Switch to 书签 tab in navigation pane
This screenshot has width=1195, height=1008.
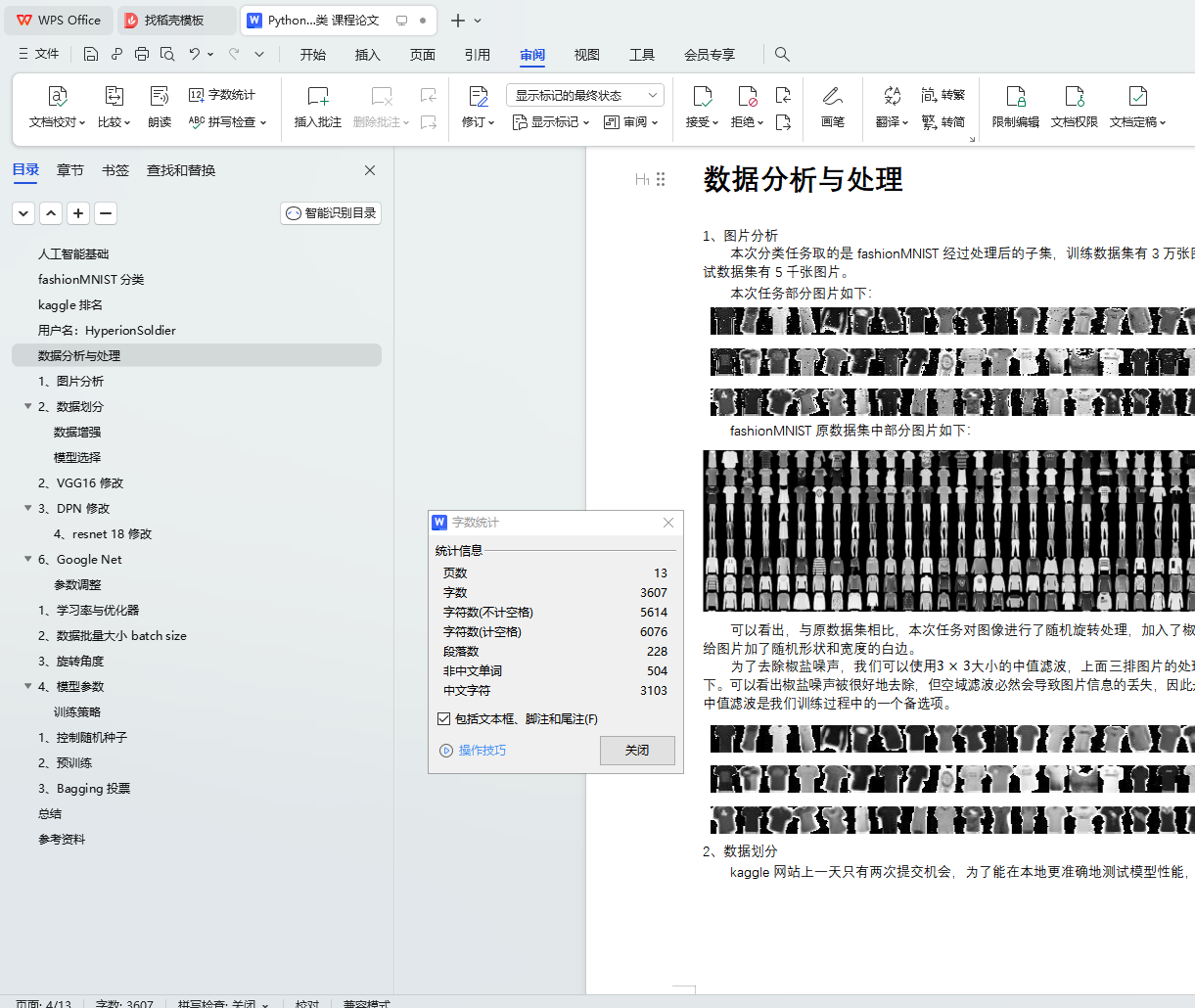click(x=115, y=170)
